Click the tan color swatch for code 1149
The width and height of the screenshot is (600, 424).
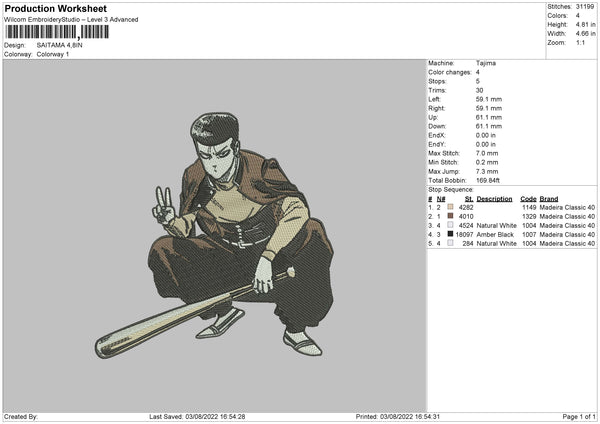450,207
